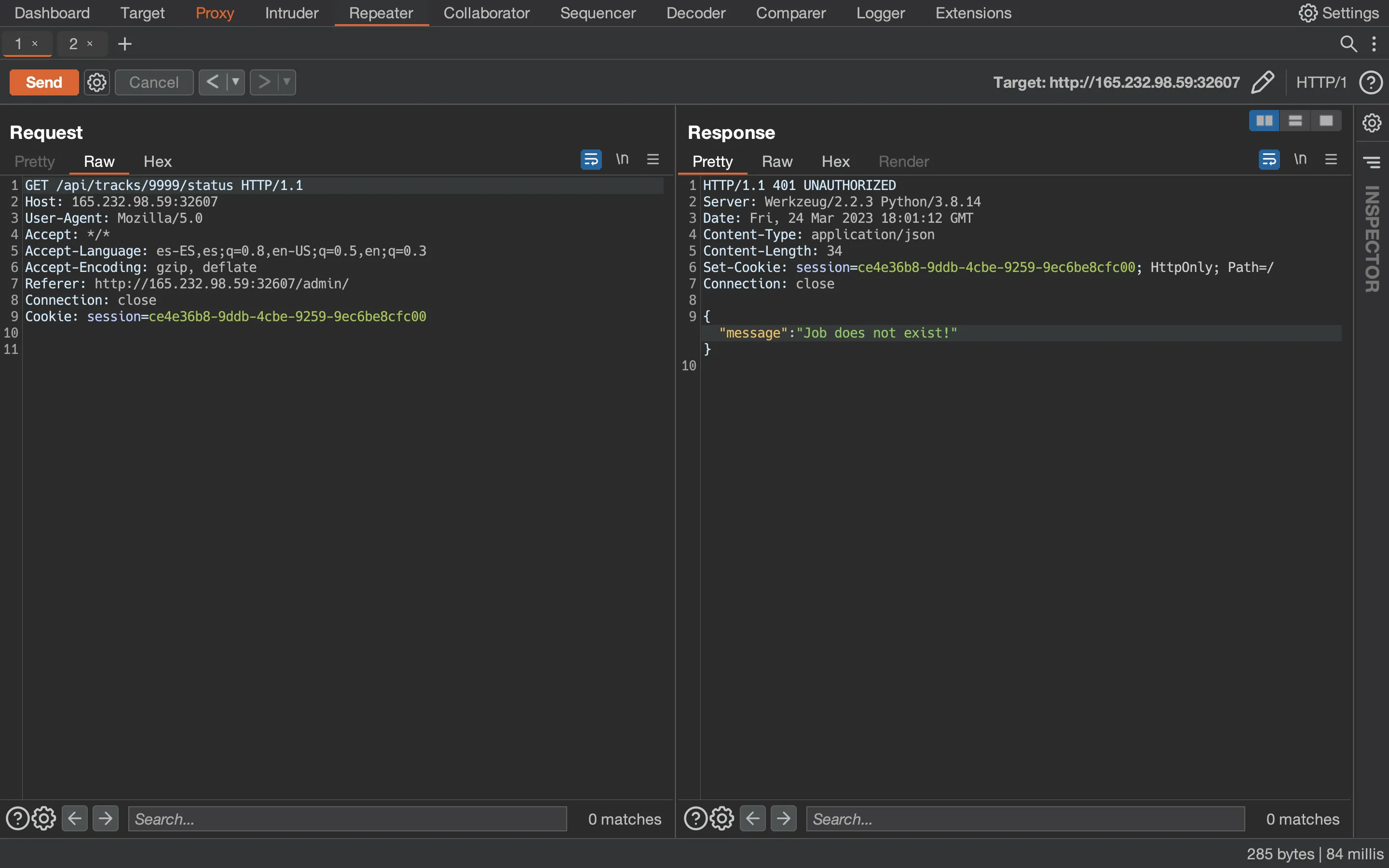Viewport: 1389px width, 868px height.
Task: Expand the INSPECTOR side panel label
Action: coord(1372,238)
